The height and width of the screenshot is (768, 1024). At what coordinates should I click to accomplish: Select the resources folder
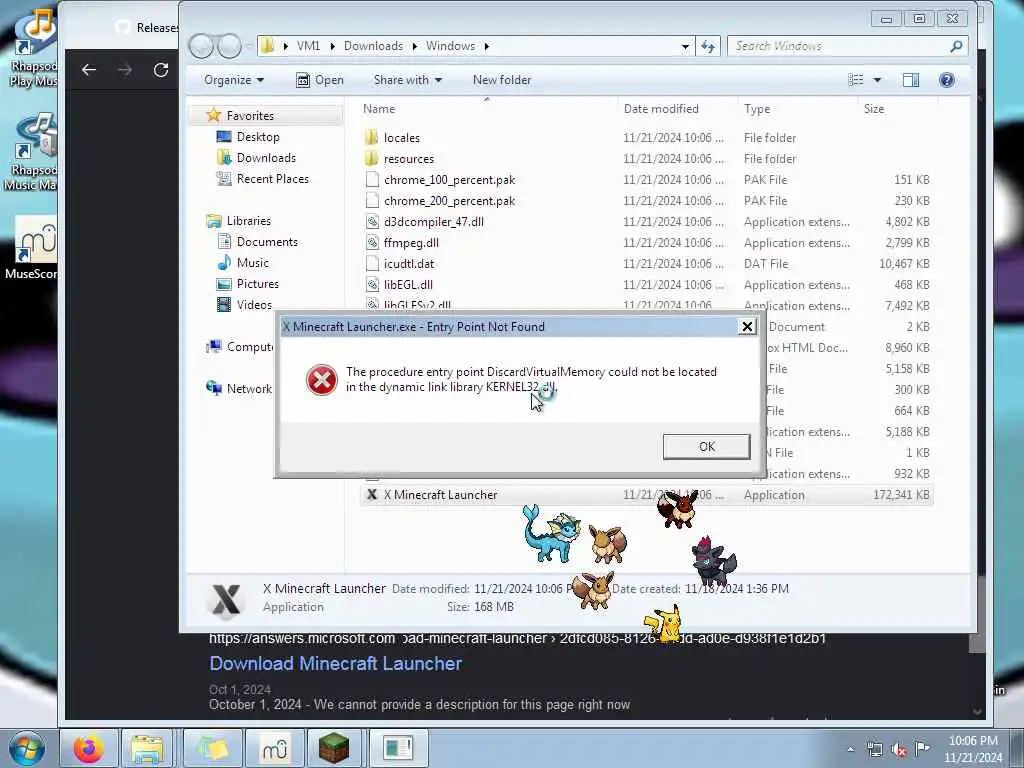pyautogui.click(x=408, y=159)
